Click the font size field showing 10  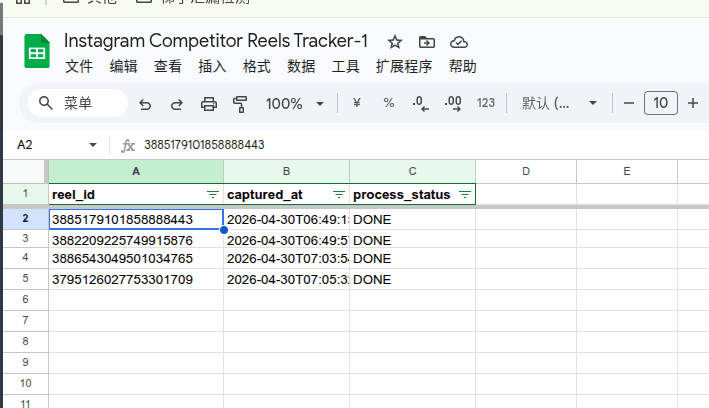coord(661,103)
